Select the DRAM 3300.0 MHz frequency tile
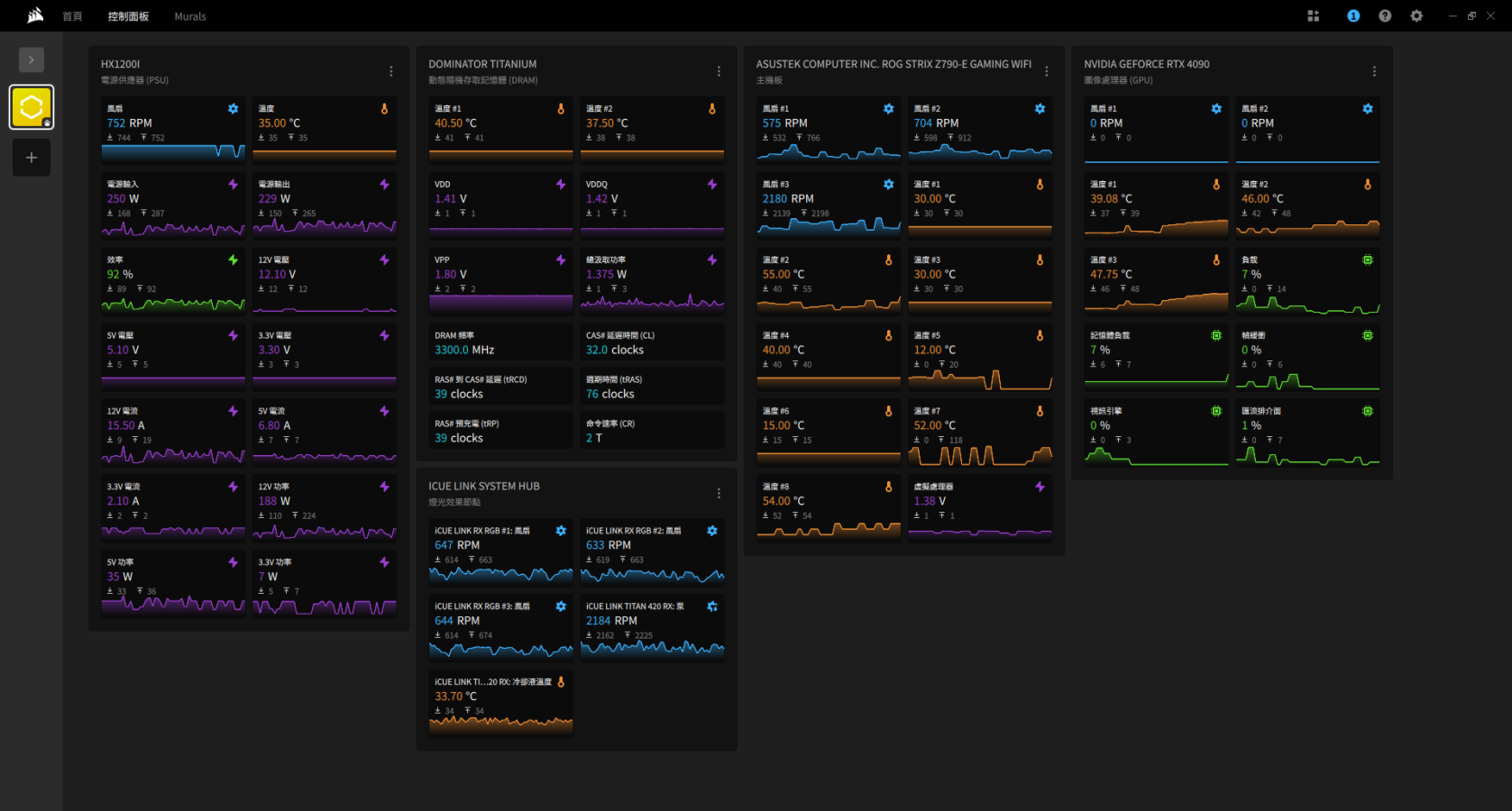 click(x=500, y=343)
